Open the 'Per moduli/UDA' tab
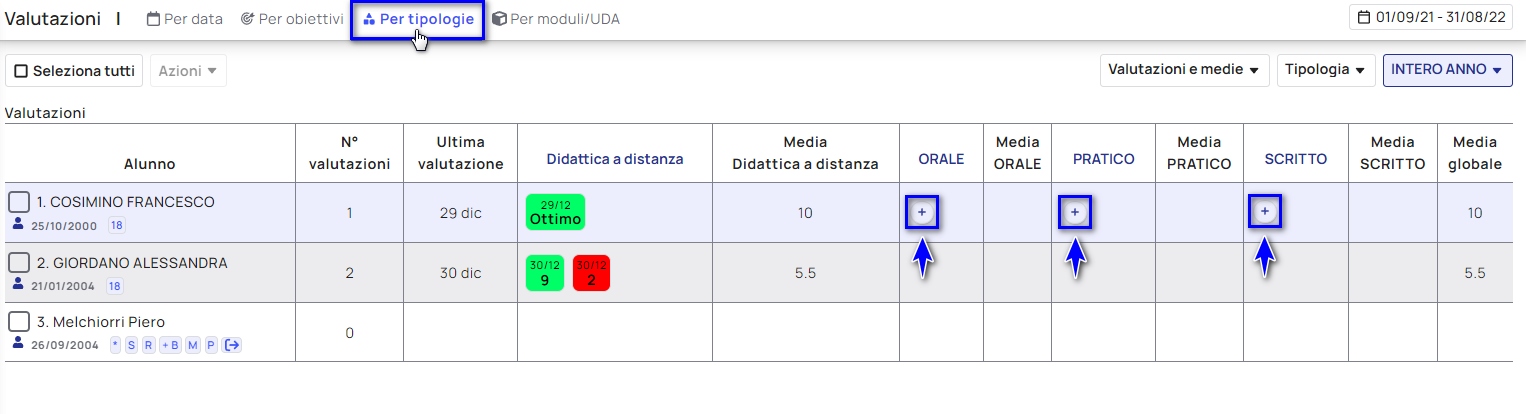The width and height of the screenshot is (1526, 414). [x=556, y=19]
